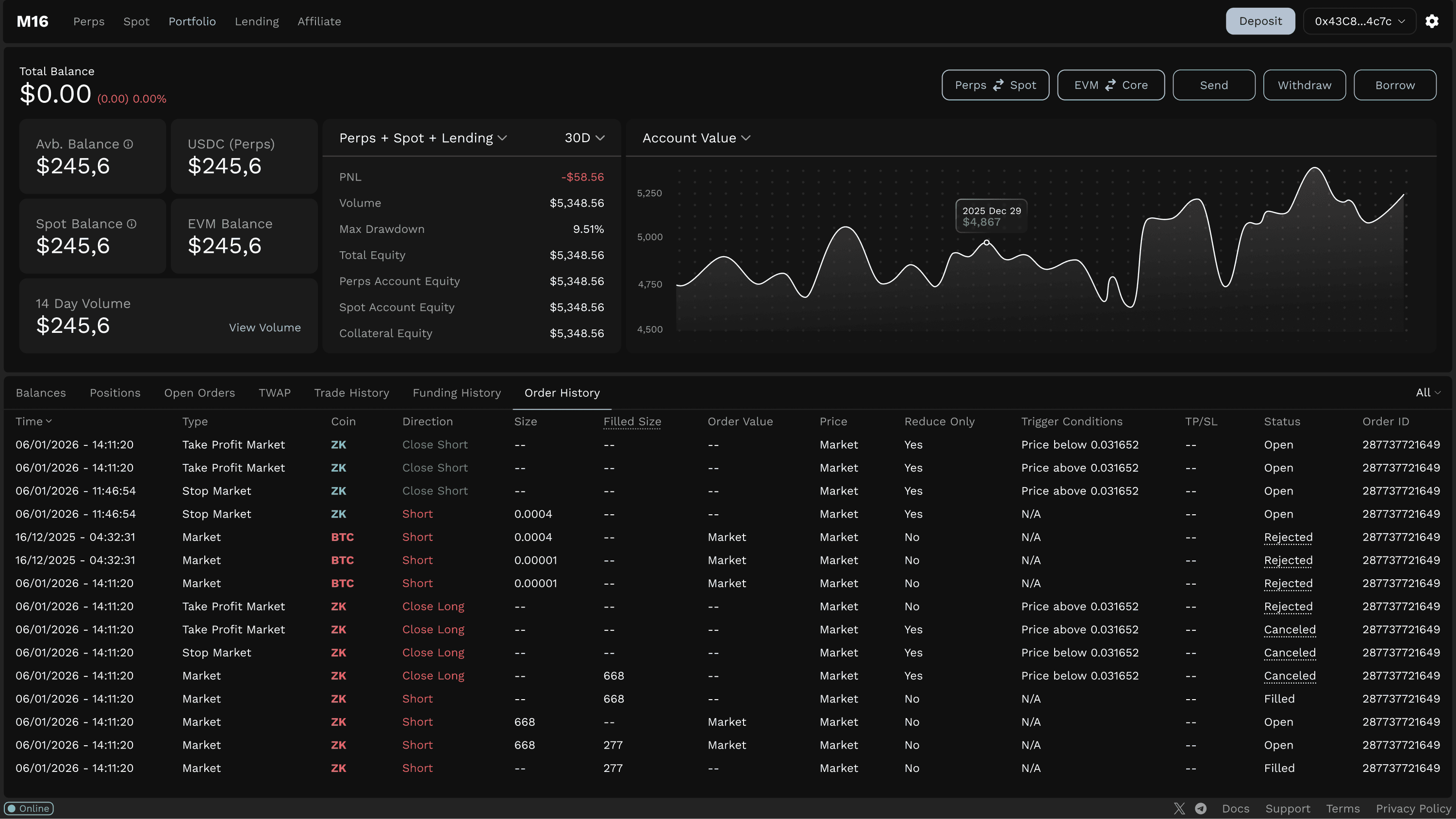
Task: Open the X (Twitter) footer icon
Action: [x=1179, y=808]
